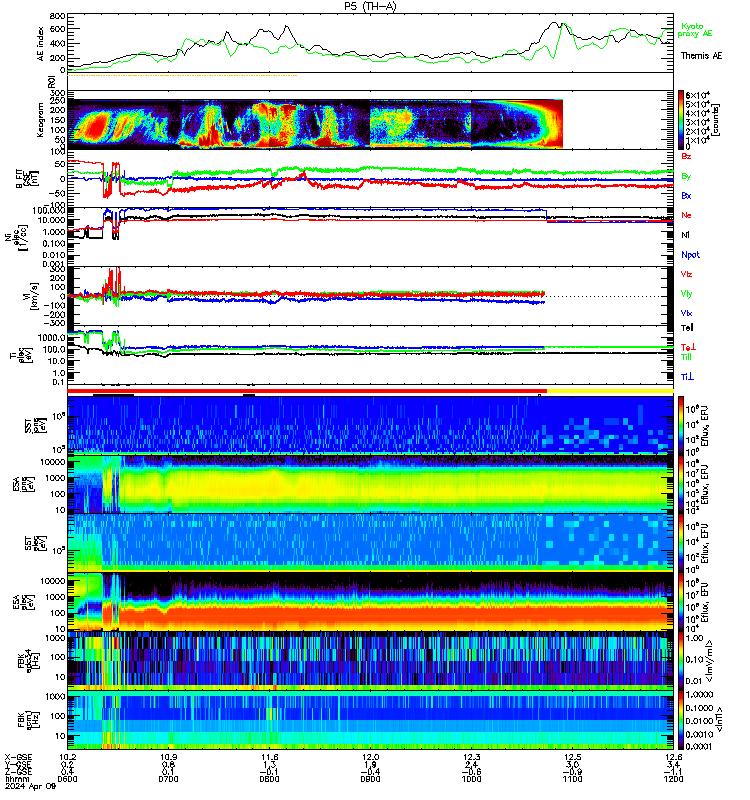750x800 pixels.
Task: Click the Vi [km/s] axis label
Action: click(33, 296)
